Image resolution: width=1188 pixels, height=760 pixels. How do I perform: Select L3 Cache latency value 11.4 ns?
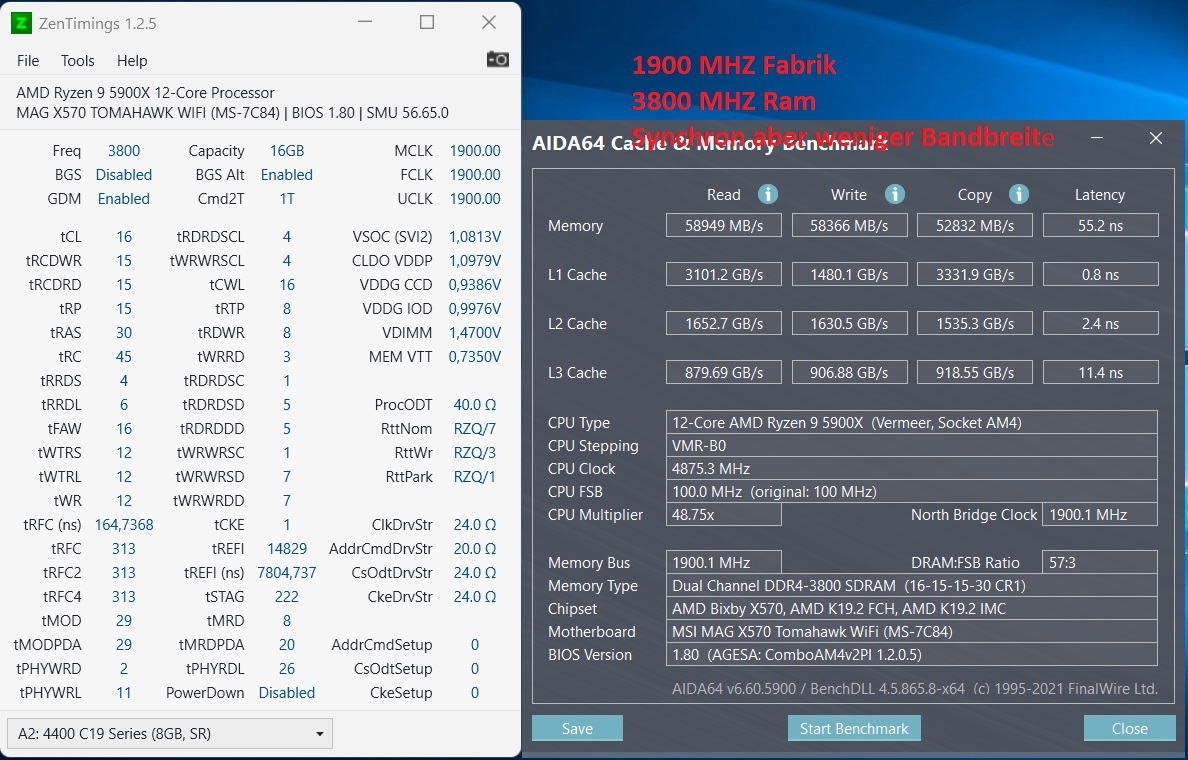1100,372
